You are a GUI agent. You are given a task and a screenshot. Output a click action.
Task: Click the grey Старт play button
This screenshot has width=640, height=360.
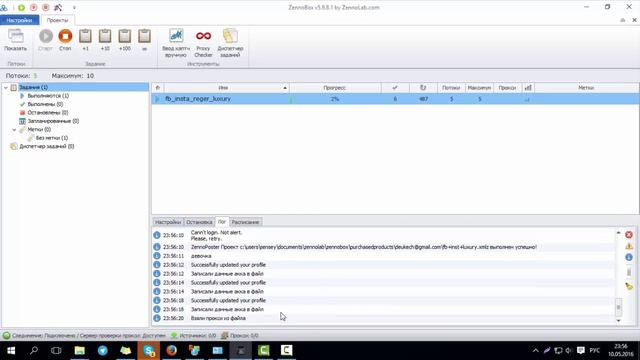pyautogui.click(x=45, y=40)
